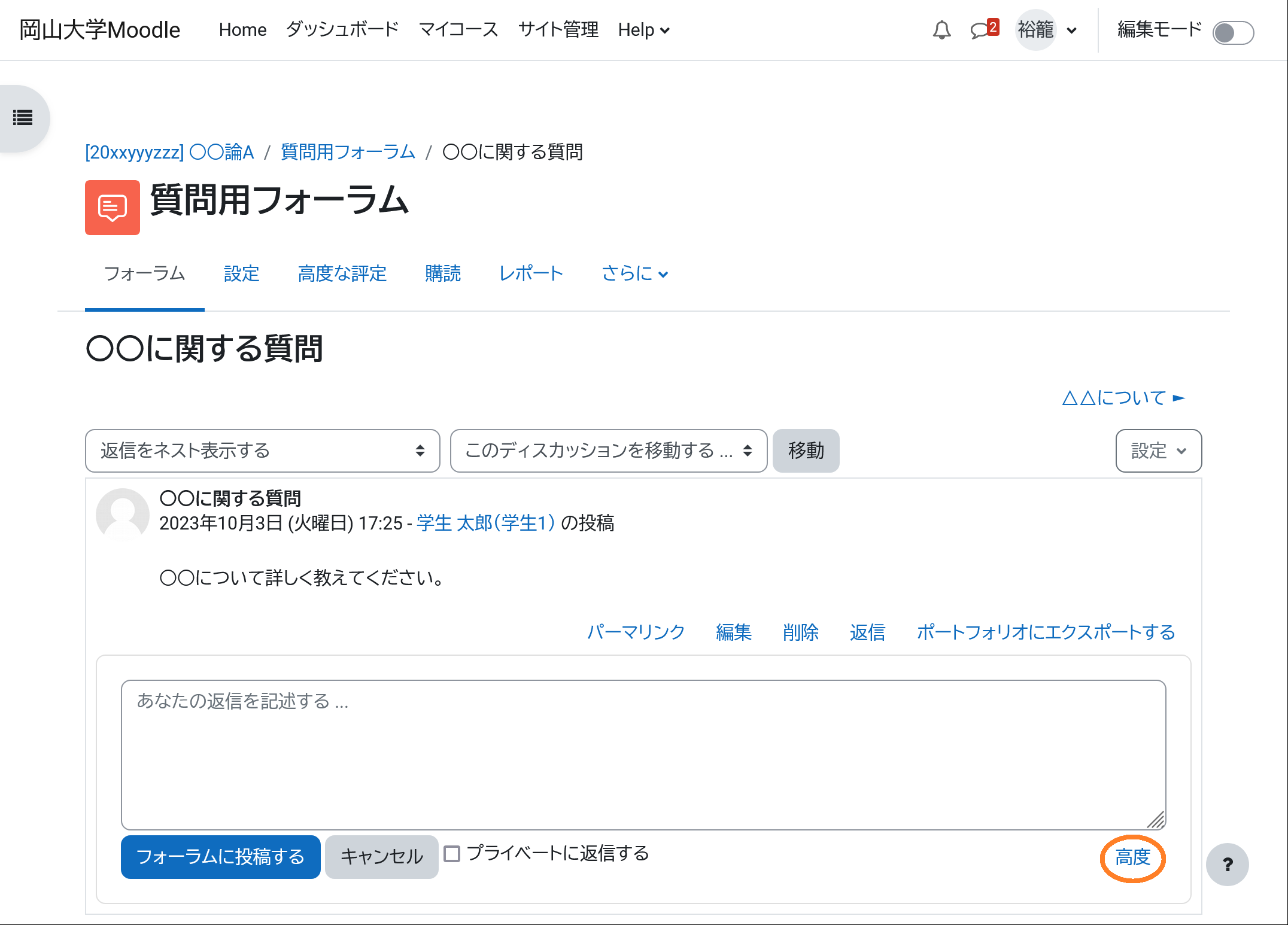Viewport: 1288px width, 925px height.
Task: Expand the さらに tab dropdown
Action: (x=634, y=273)
